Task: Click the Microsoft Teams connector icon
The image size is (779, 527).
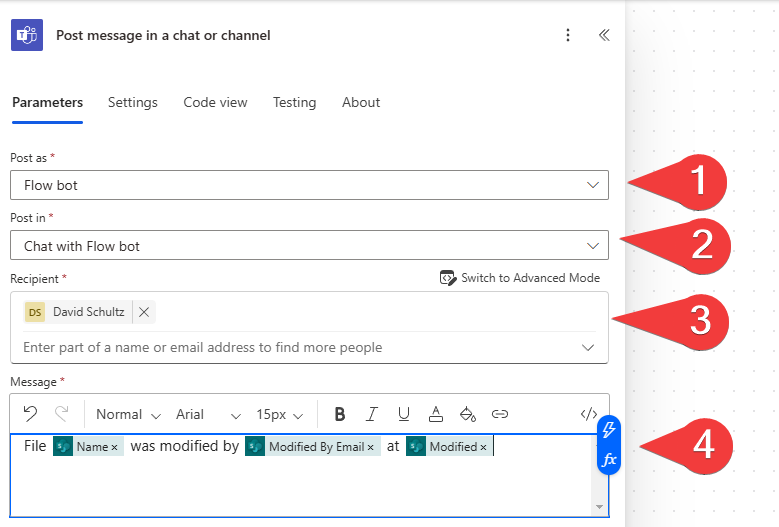Action: [27, 35]
